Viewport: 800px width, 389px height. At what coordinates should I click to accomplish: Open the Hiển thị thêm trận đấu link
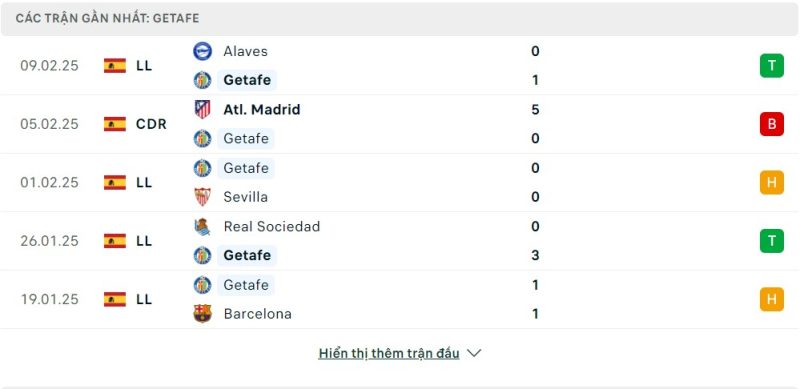pyautogui.click(x=389, y=353)
